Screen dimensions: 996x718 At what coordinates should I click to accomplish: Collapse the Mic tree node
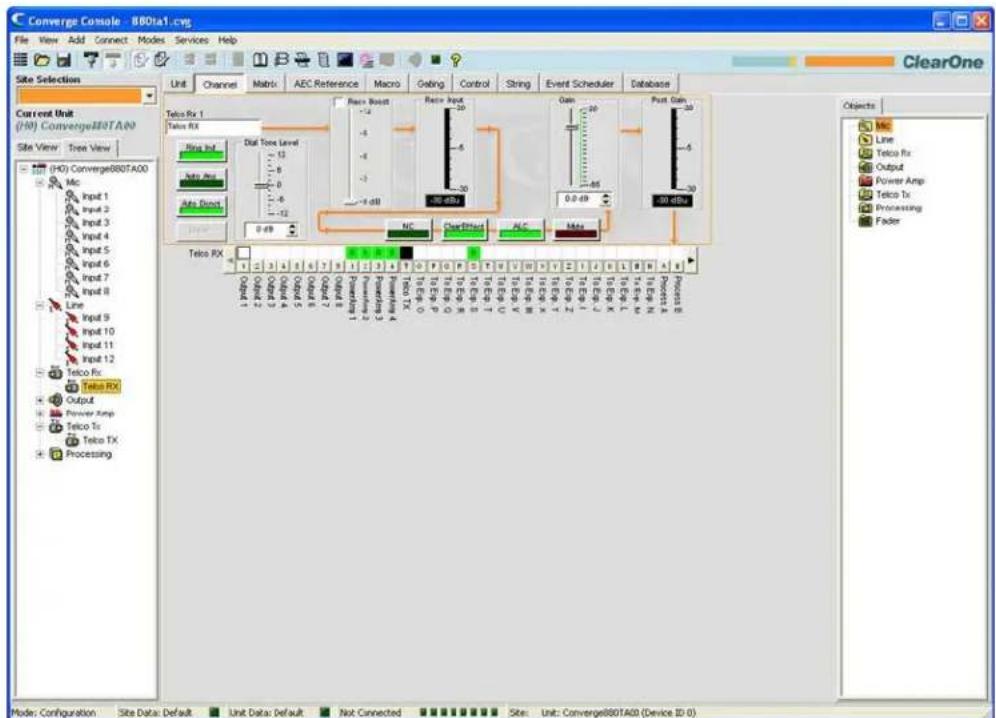click(x=39, y=182)
